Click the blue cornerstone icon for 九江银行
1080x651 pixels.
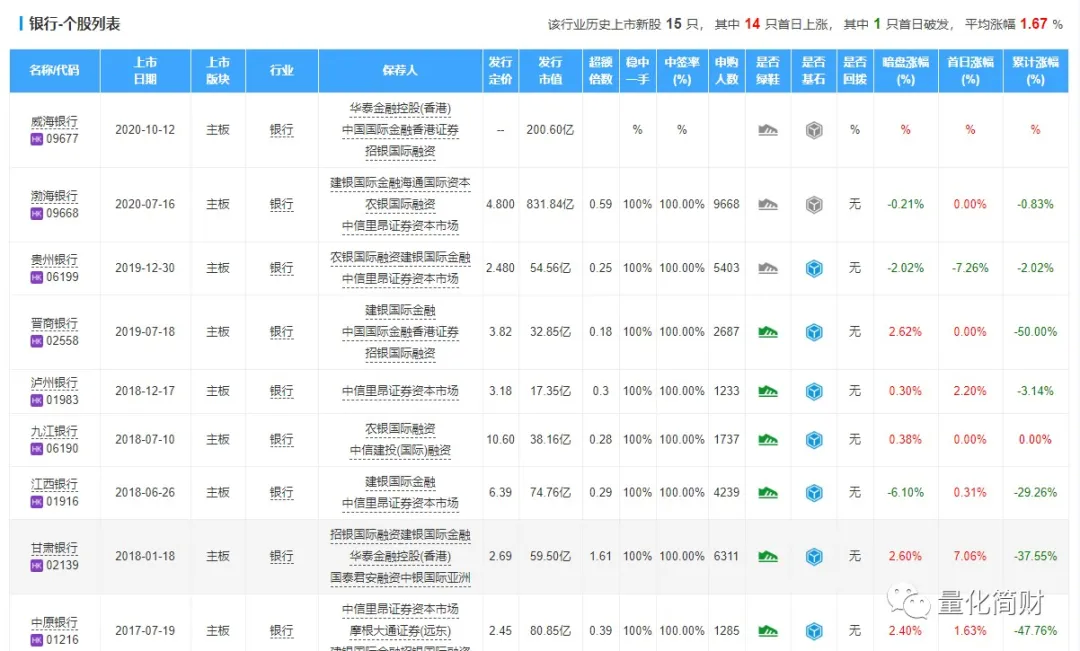click(x=814, y=440)
